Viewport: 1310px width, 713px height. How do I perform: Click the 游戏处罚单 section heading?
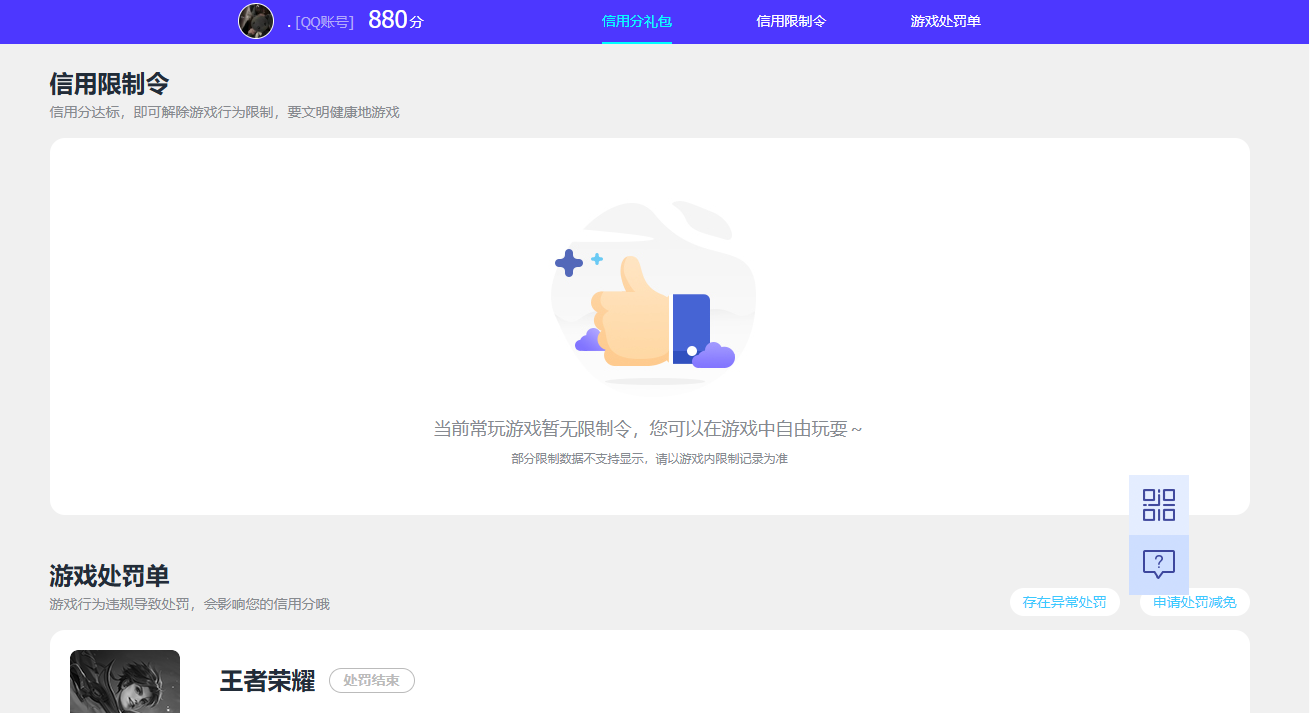(x=109, y=576)
